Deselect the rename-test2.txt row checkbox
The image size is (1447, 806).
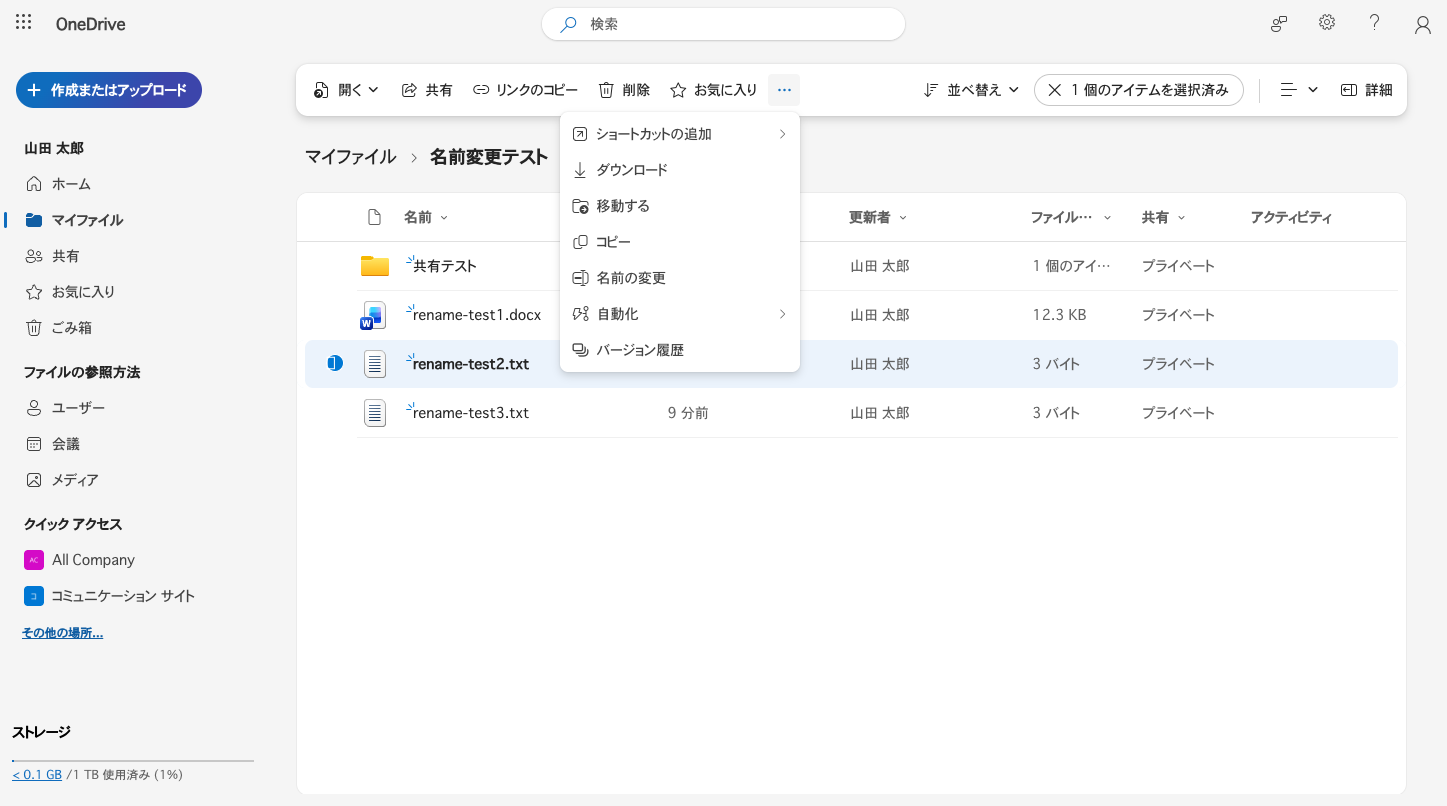(335, 363)
